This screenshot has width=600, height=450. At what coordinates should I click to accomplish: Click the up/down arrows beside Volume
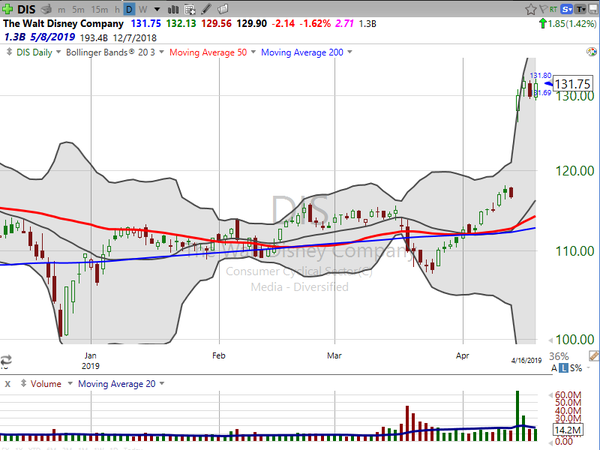pyautogui.click(x=23, y=383)
